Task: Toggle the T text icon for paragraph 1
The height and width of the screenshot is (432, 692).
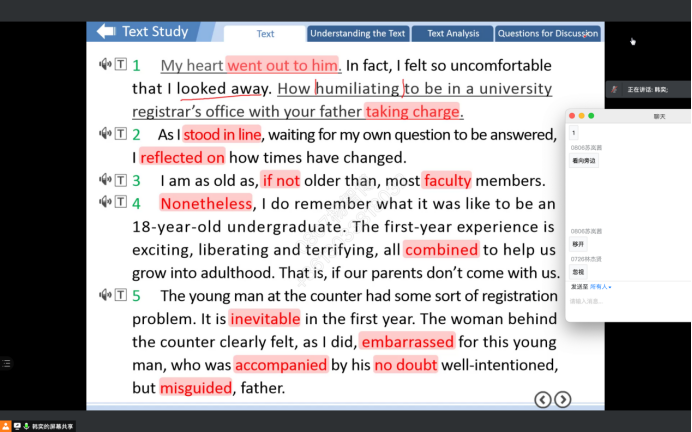Action: tap(121, 65)
